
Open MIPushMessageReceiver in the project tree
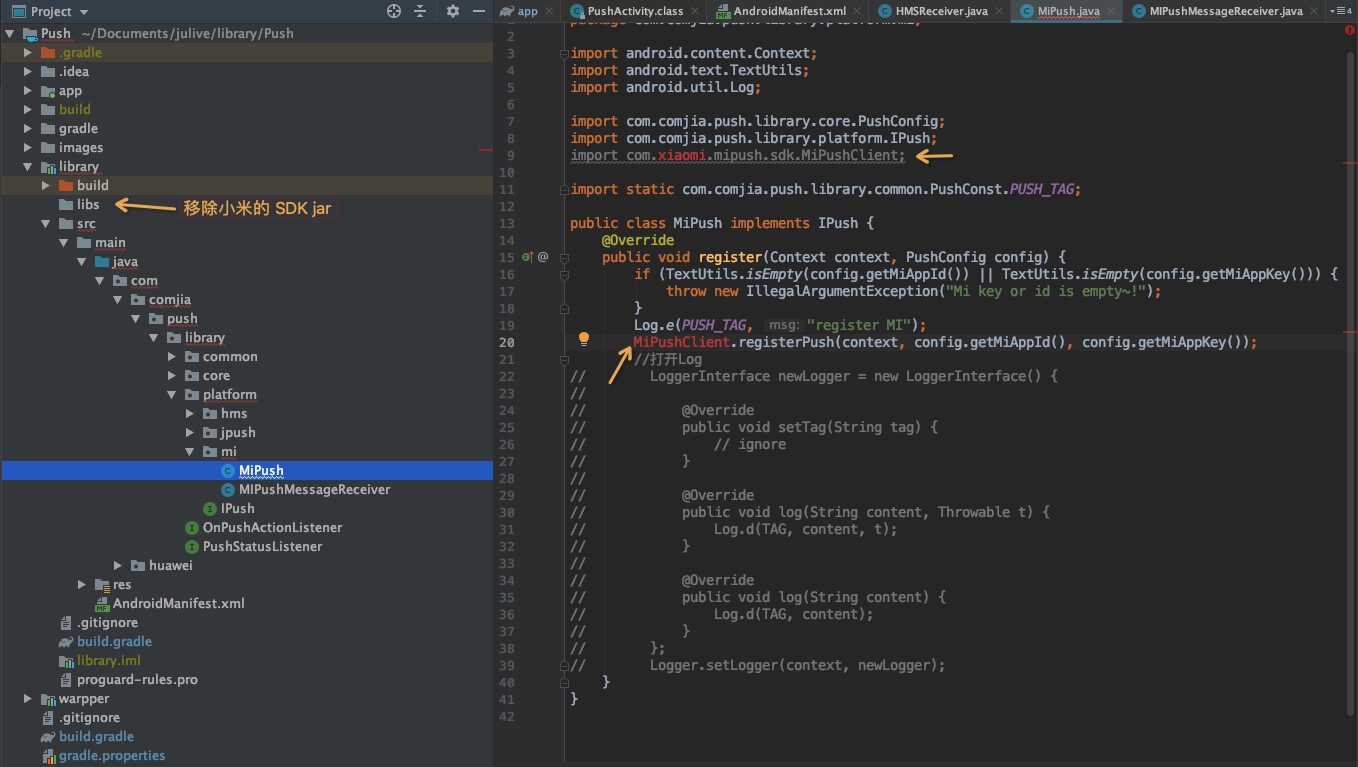304,489
